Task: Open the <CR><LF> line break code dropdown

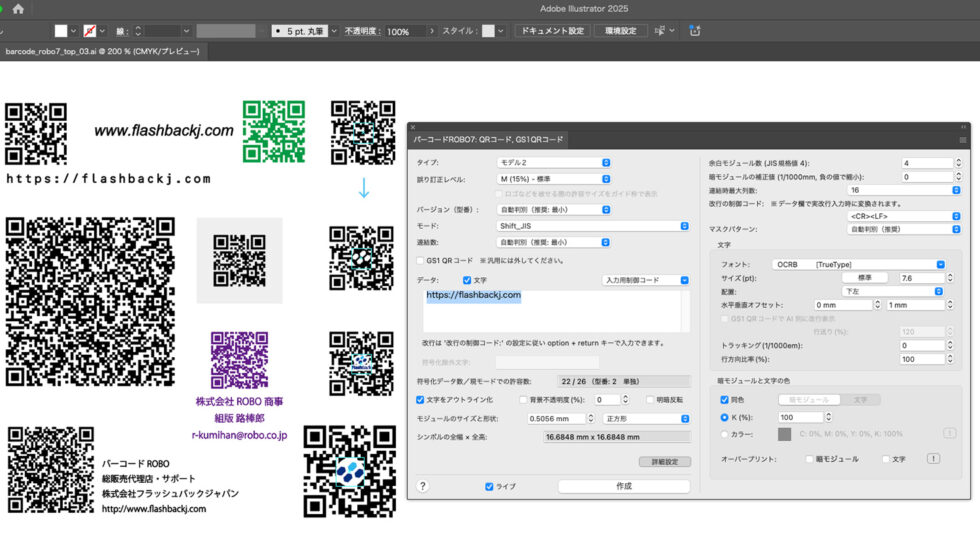Action: point(904,216)
